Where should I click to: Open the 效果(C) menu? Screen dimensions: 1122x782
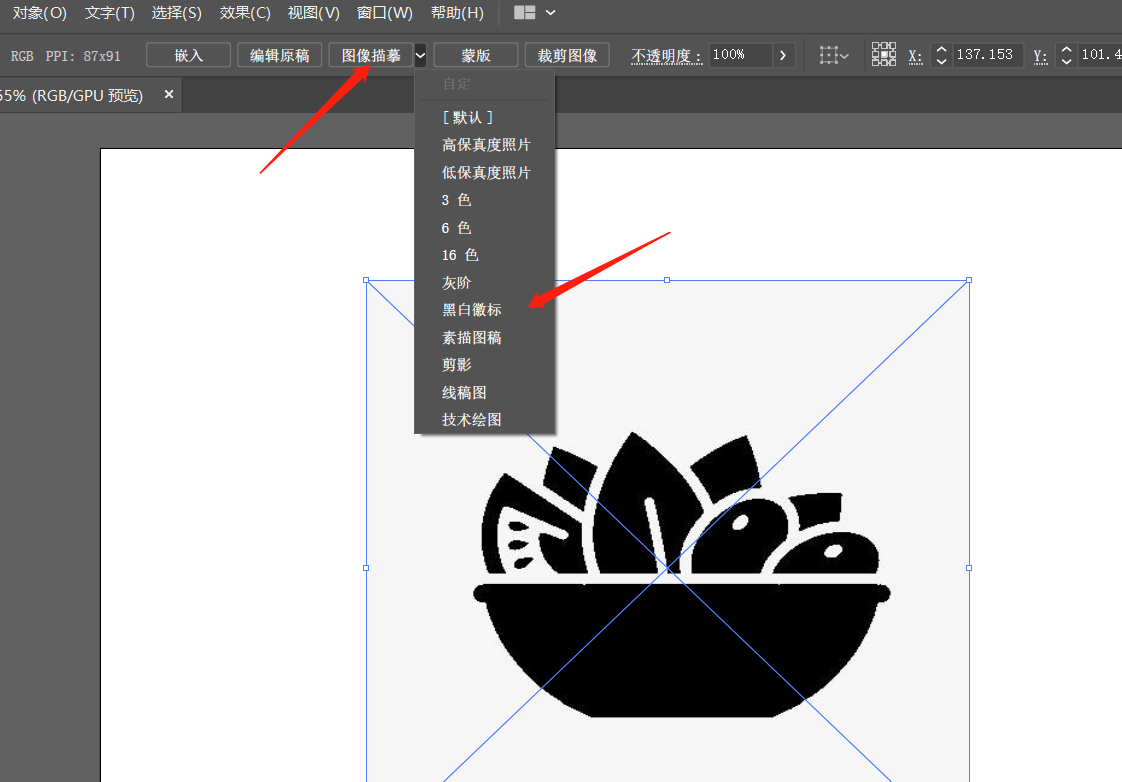point(245,13)
